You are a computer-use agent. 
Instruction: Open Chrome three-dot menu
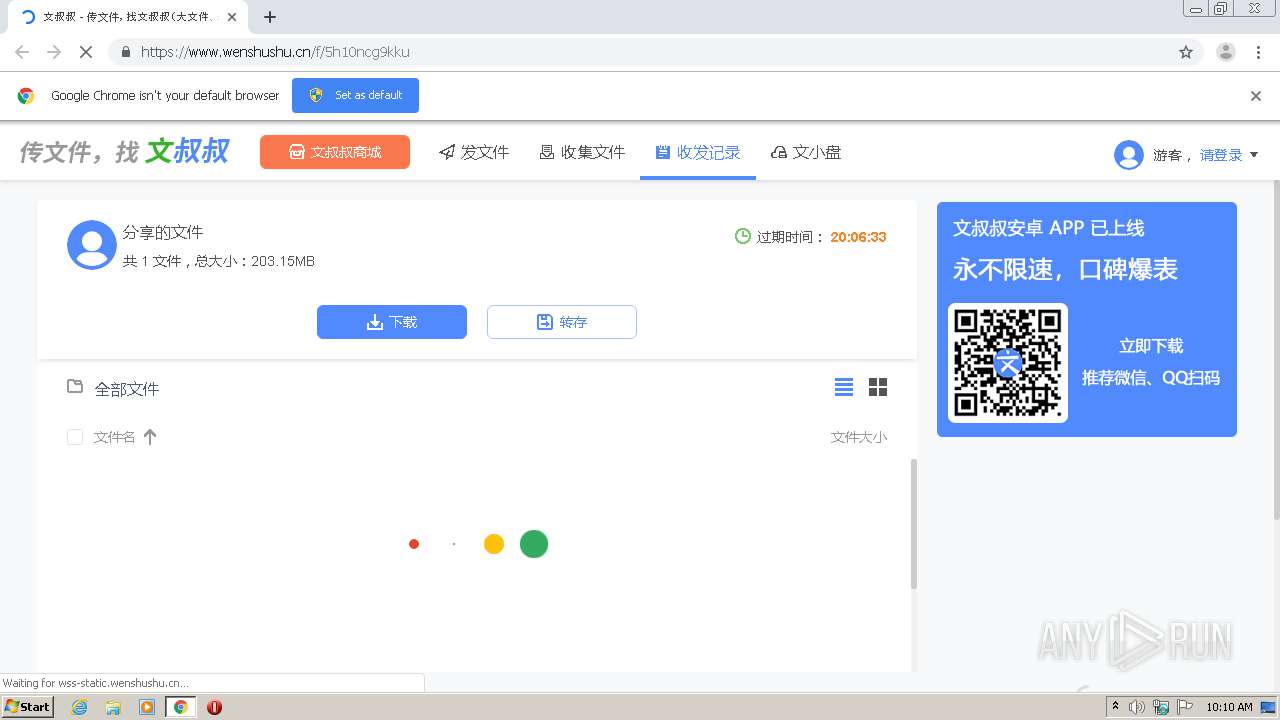pos(1258,52)
